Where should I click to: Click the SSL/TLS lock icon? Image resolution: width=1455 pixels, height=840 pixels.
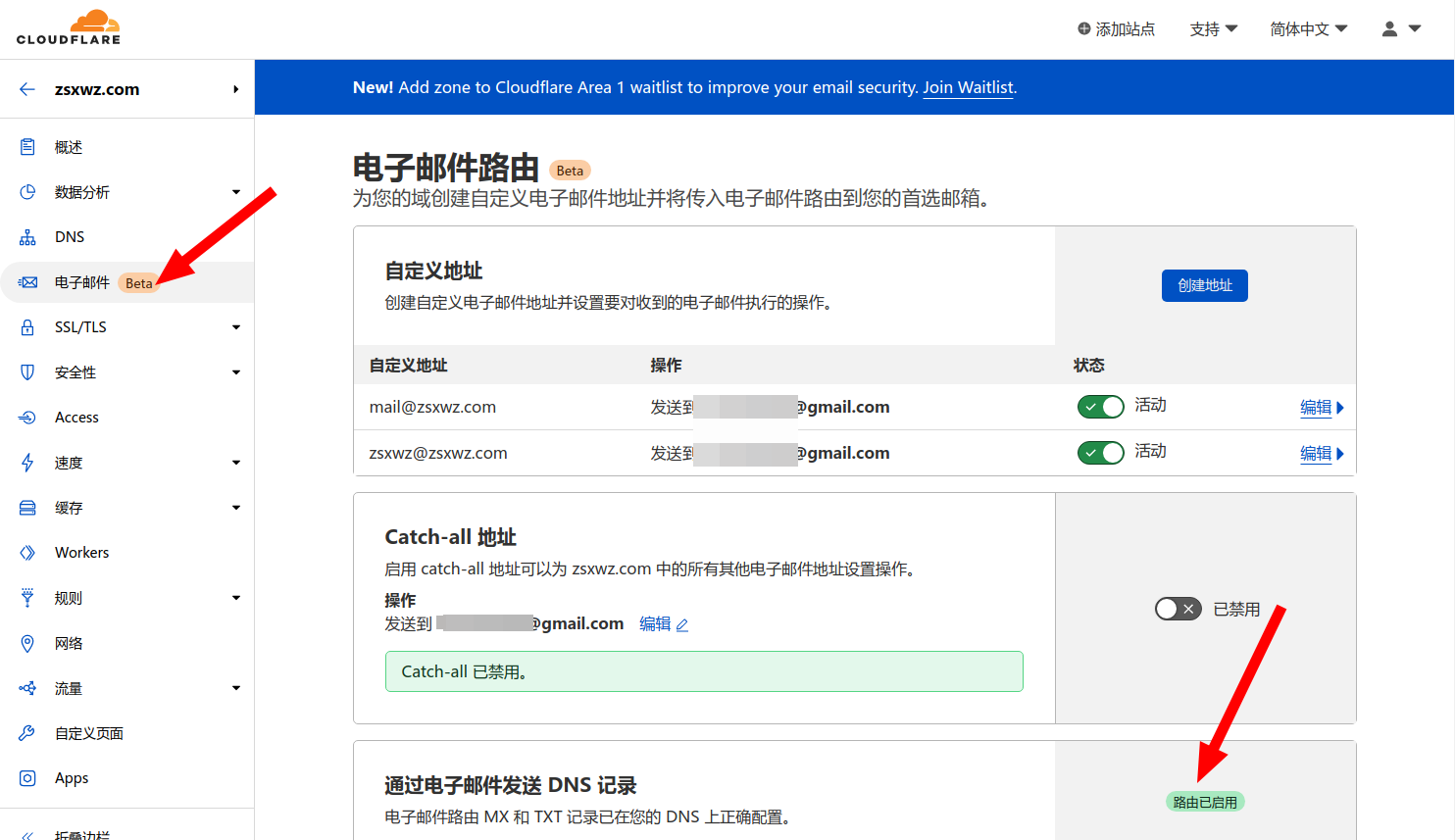coord(27,327)
